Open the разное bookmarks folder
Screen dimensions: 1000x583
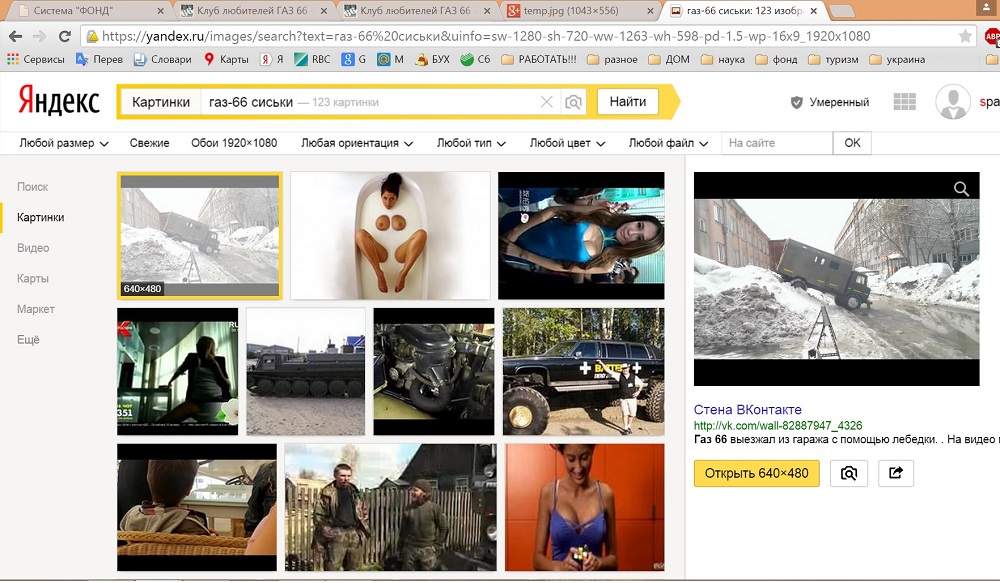coord(612,59)
